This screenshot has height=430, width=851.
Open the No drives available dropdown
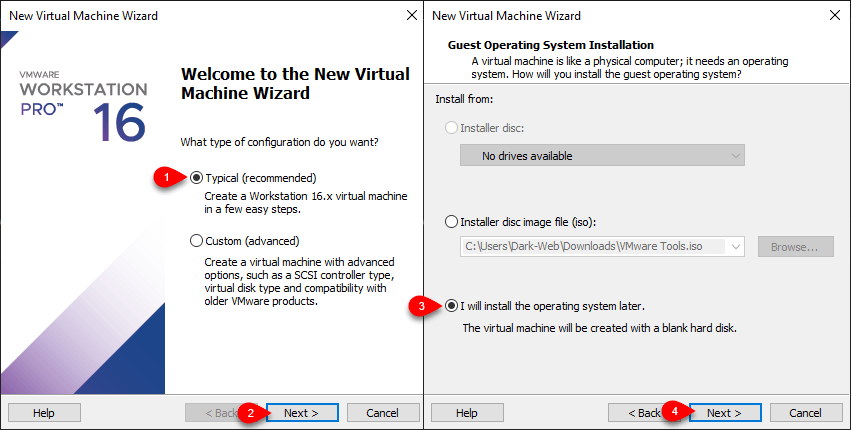(x=602, y=156)
